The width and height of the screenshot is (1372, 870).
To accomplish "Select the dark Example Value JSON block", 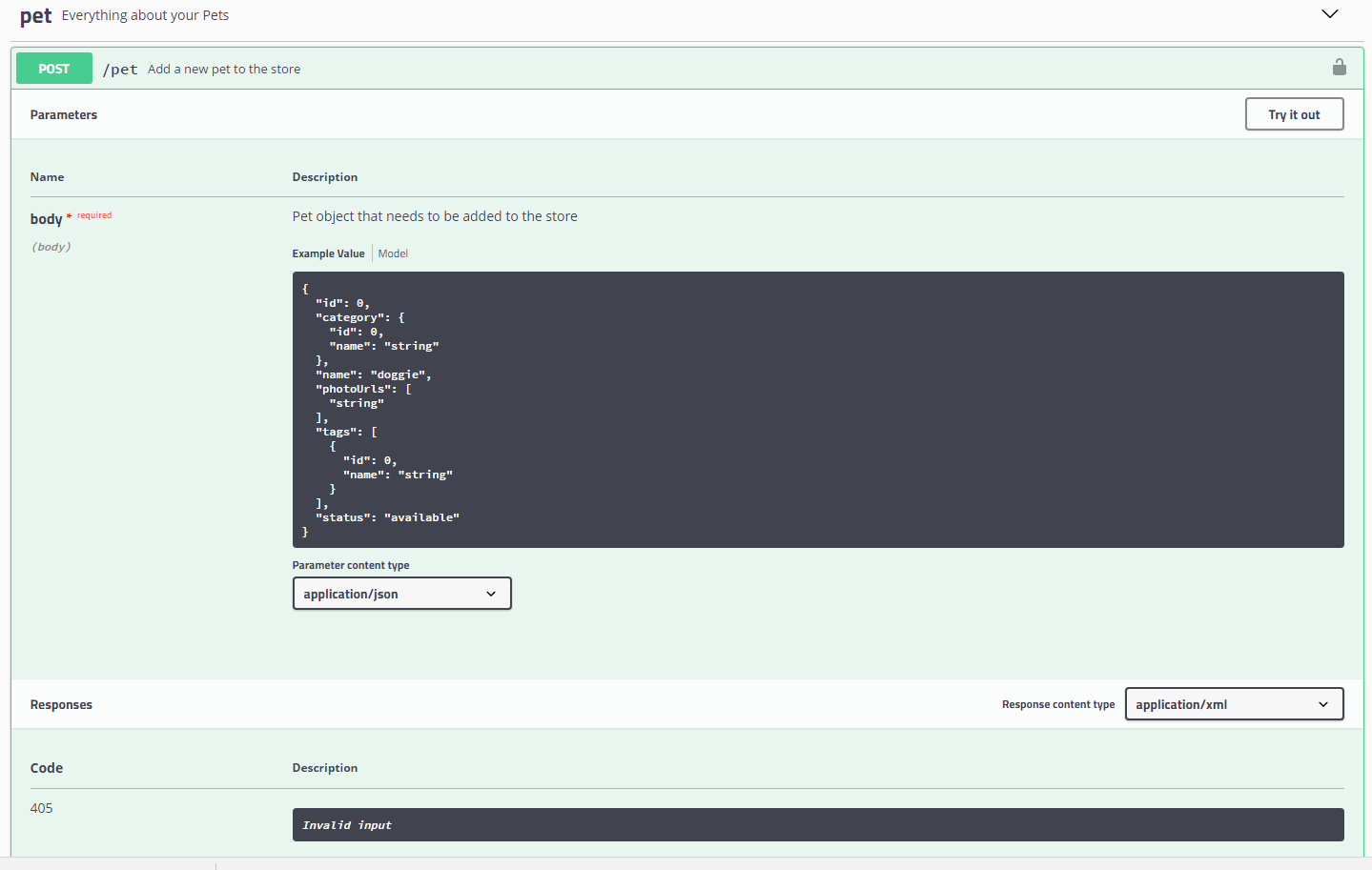I will coord(817,410).
